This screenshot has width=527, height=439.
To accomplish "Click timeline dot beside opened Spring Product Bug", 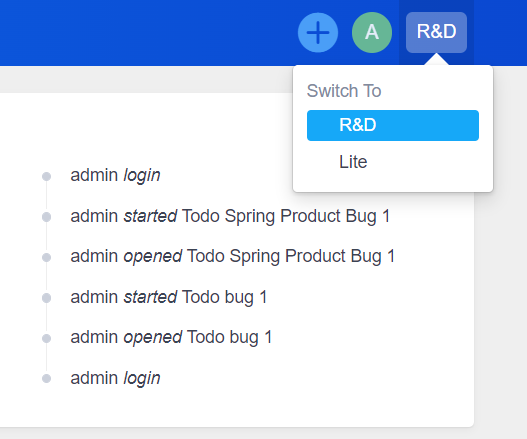I will coord(46,257).
